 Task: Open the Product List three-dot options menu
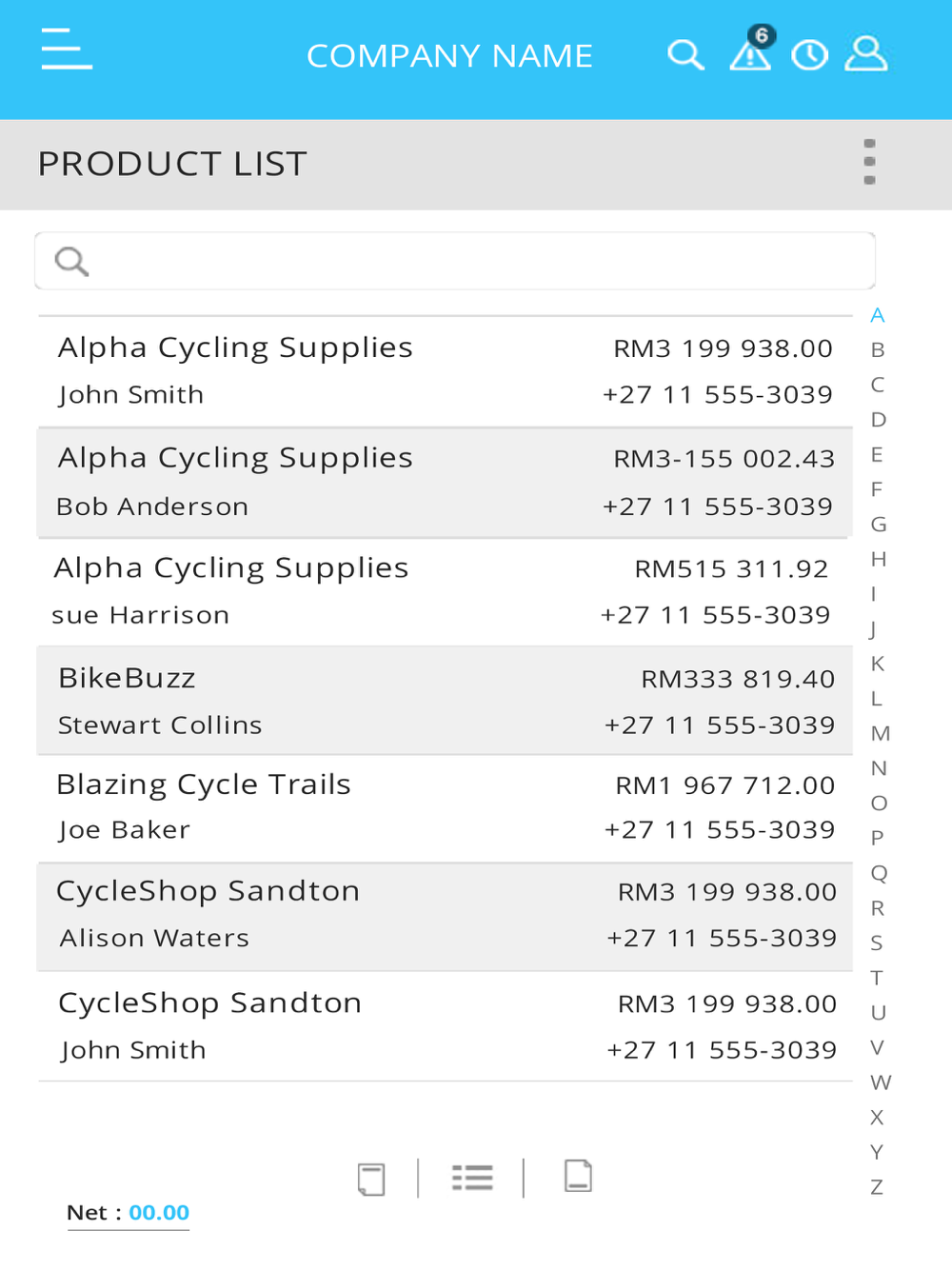pos(869,162)
